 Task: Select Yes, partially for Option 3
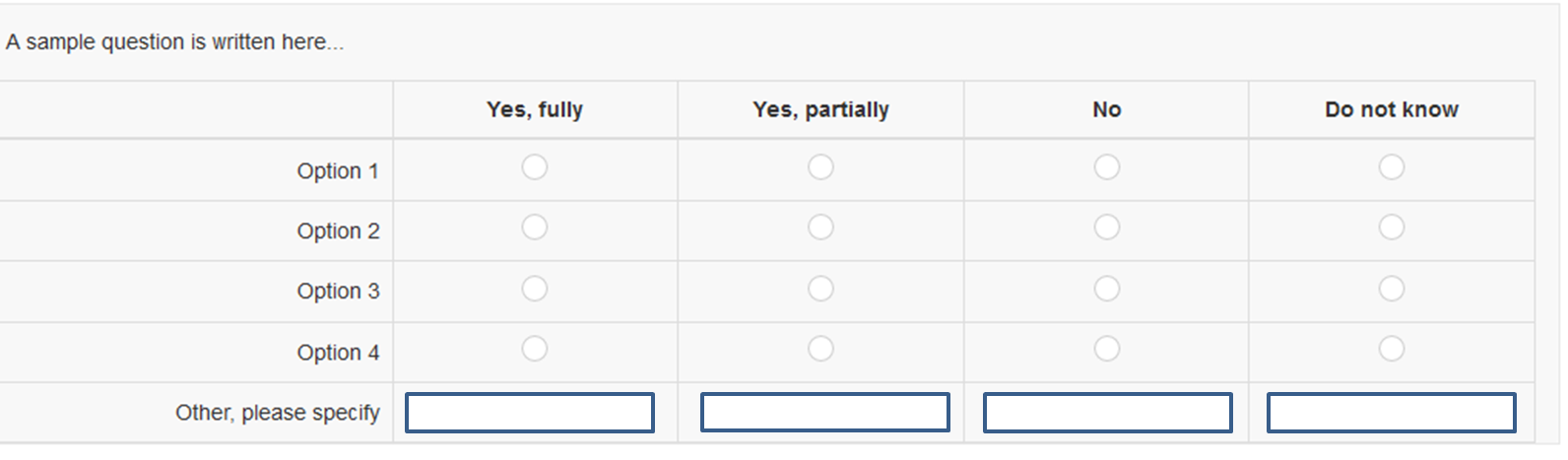coord(820,289)
